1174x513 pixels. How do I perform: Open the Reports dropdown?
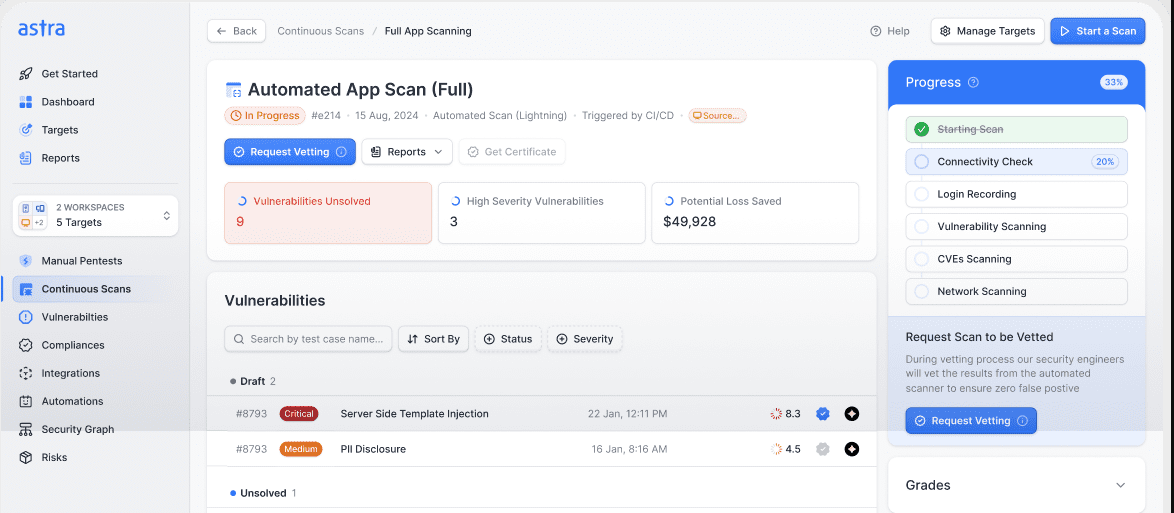(x=407, y=151)
